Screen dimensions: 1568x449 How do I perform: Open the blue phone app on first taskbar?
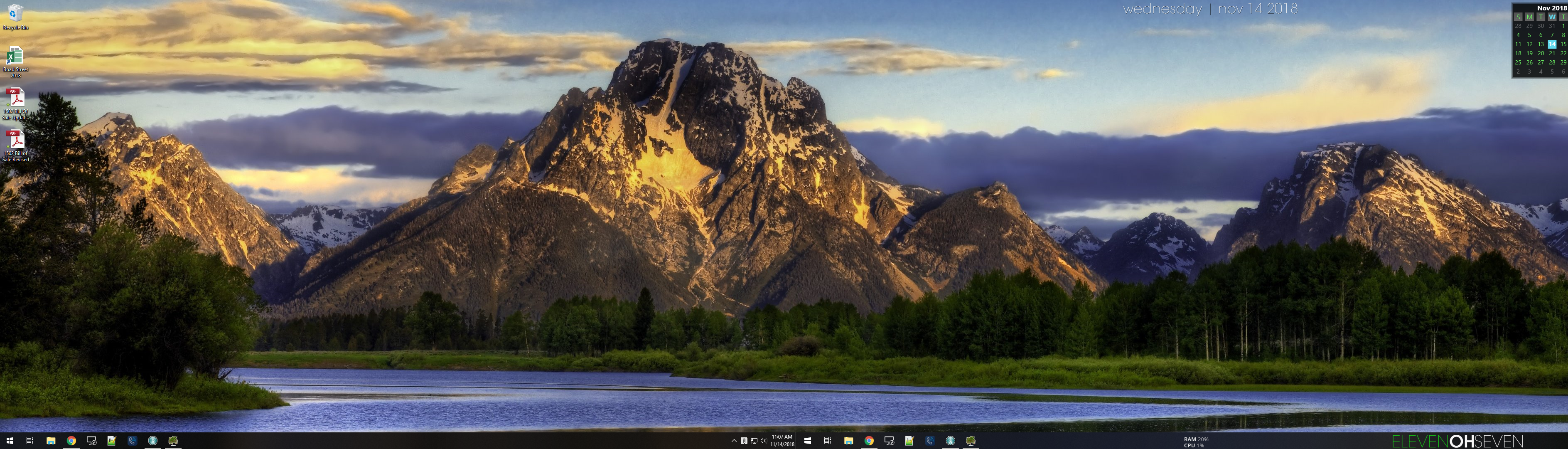[132, 440]
